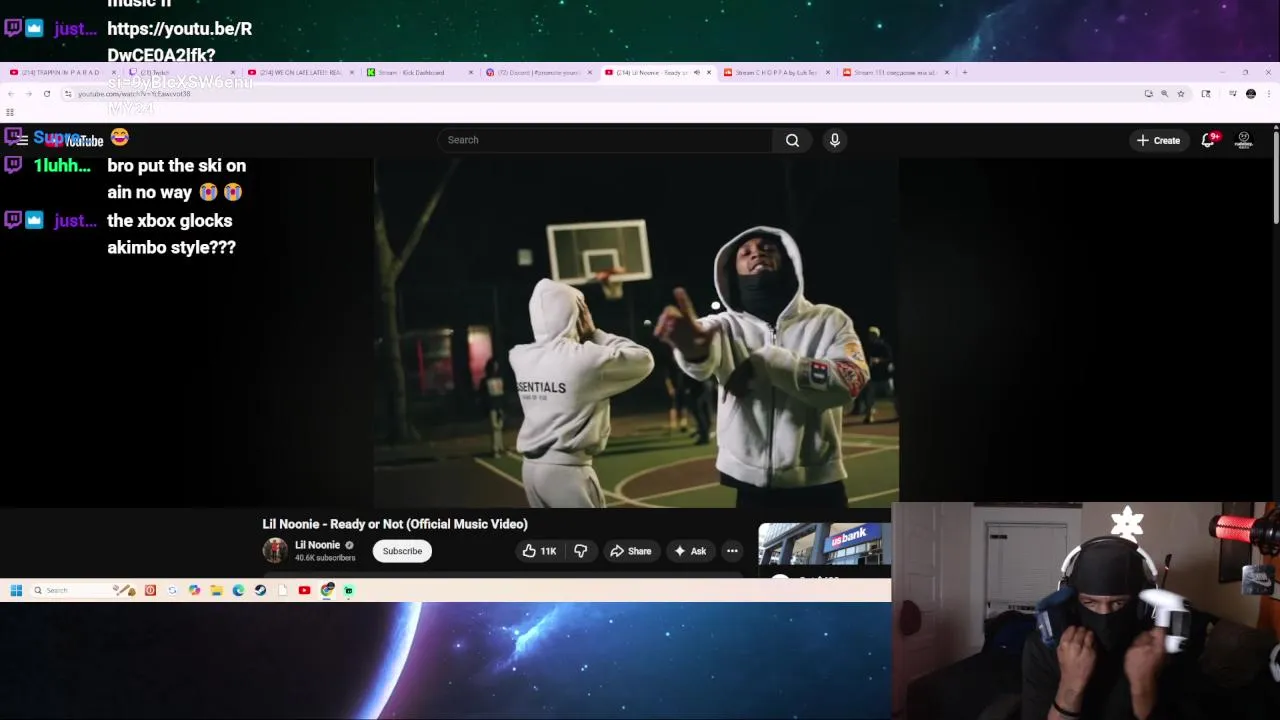Go forward in browser history
This screenshot has width=1280, height=720.
28,93
